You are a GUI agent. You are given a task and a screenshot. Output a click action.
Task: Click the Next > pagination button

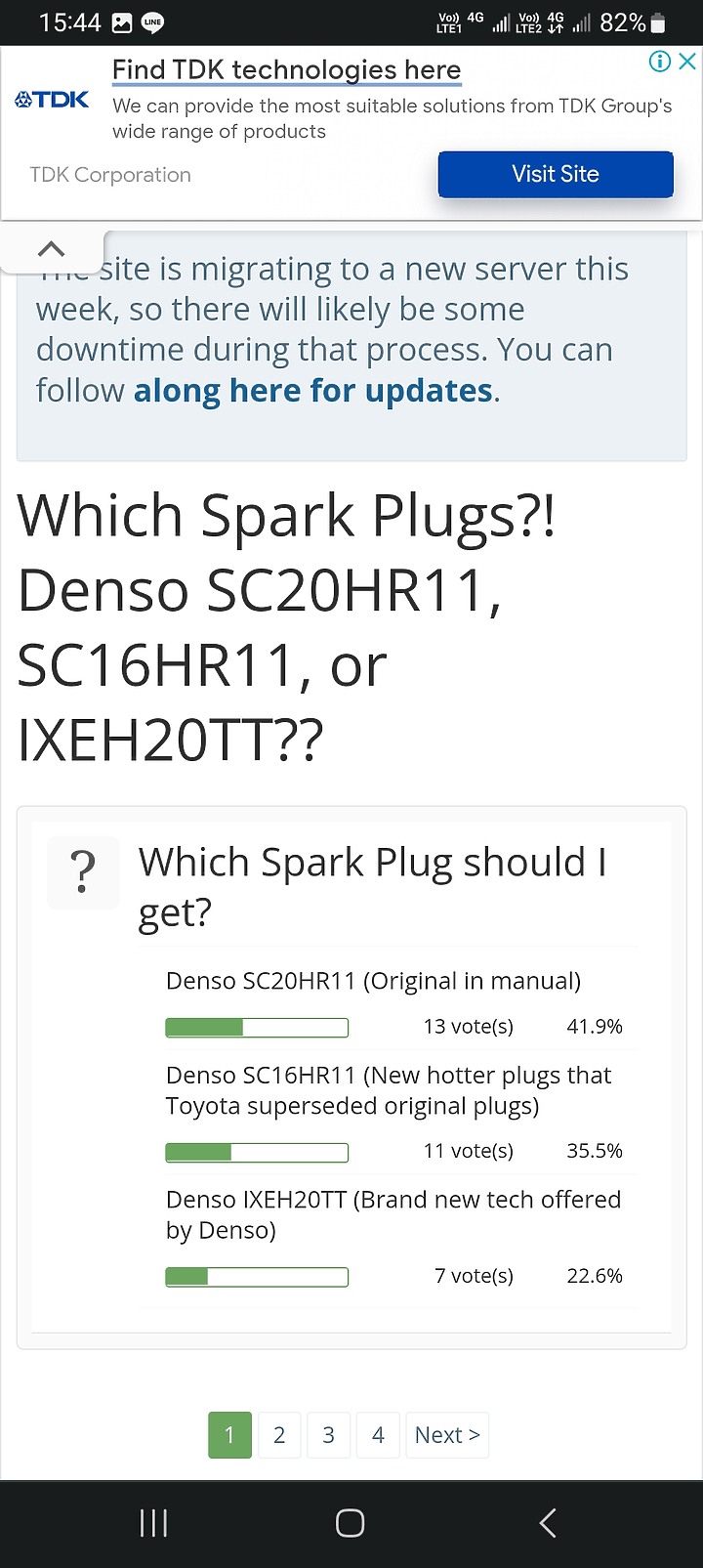(x=447, y=1435)
